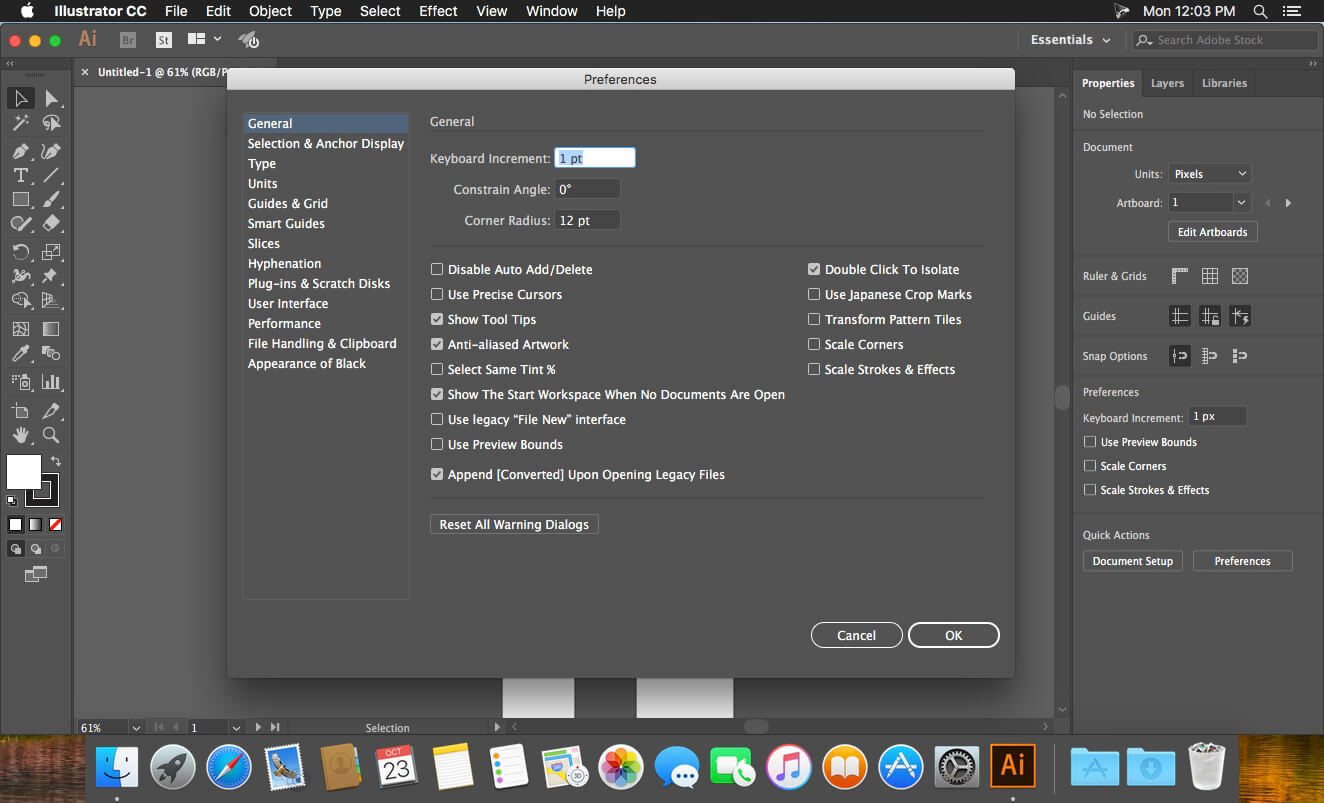Toggle GPU Performance rocket icon
The height and width of the screenshot is (803, 1324).
[249, 40]
